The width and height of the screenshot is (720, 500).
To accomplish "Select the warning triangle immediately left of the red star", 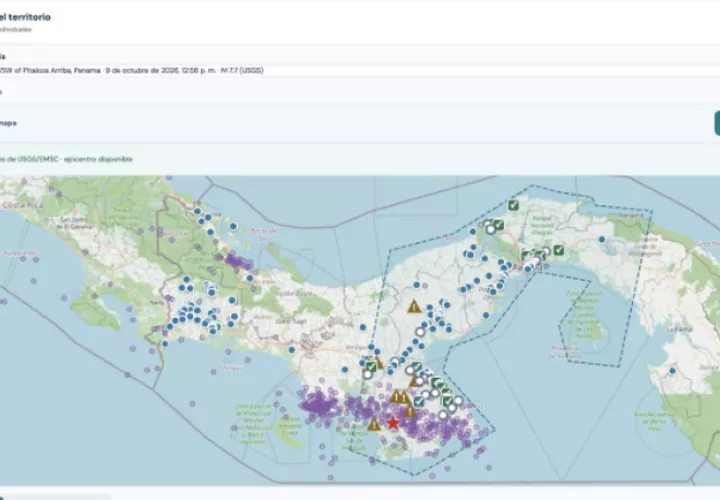I will pyautogui.click(x=374, y=424).
